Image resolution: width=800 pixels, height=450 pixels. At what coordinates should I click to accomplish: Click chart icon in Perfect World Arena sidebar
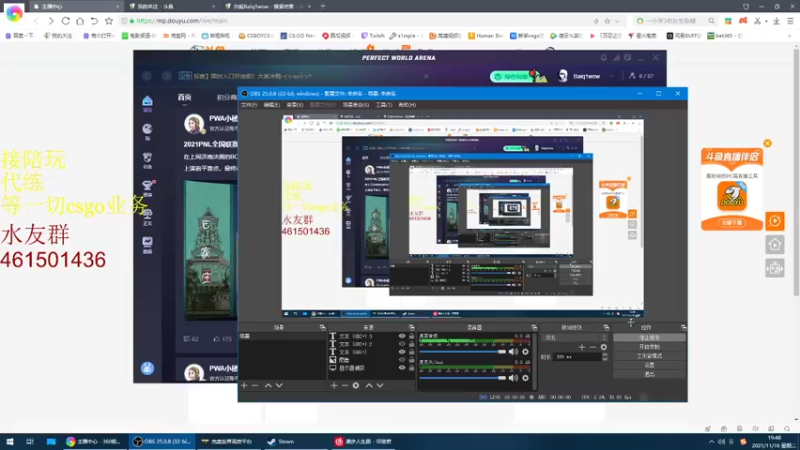coord(147,244)
